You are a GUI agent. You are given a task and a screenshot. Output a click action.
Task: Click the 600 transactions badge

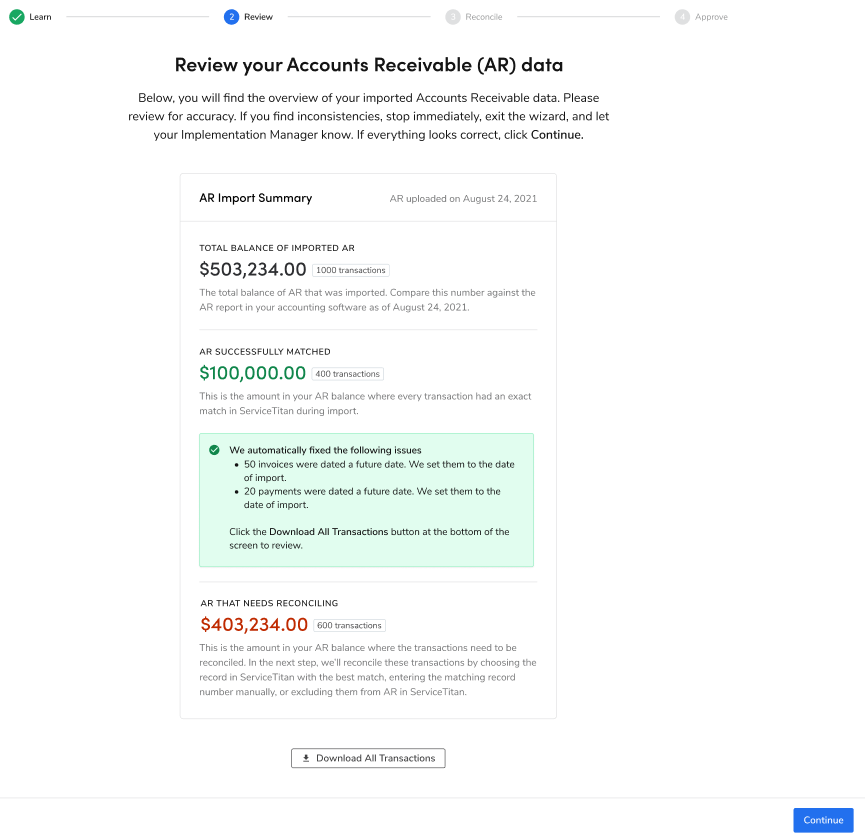349,626
